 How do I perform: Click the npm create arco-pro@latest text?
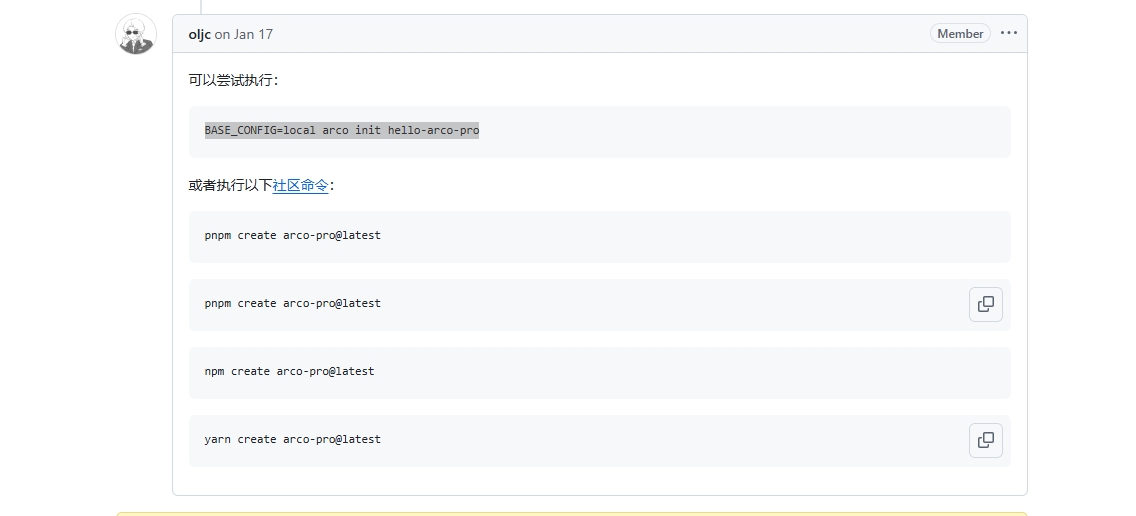289,371
